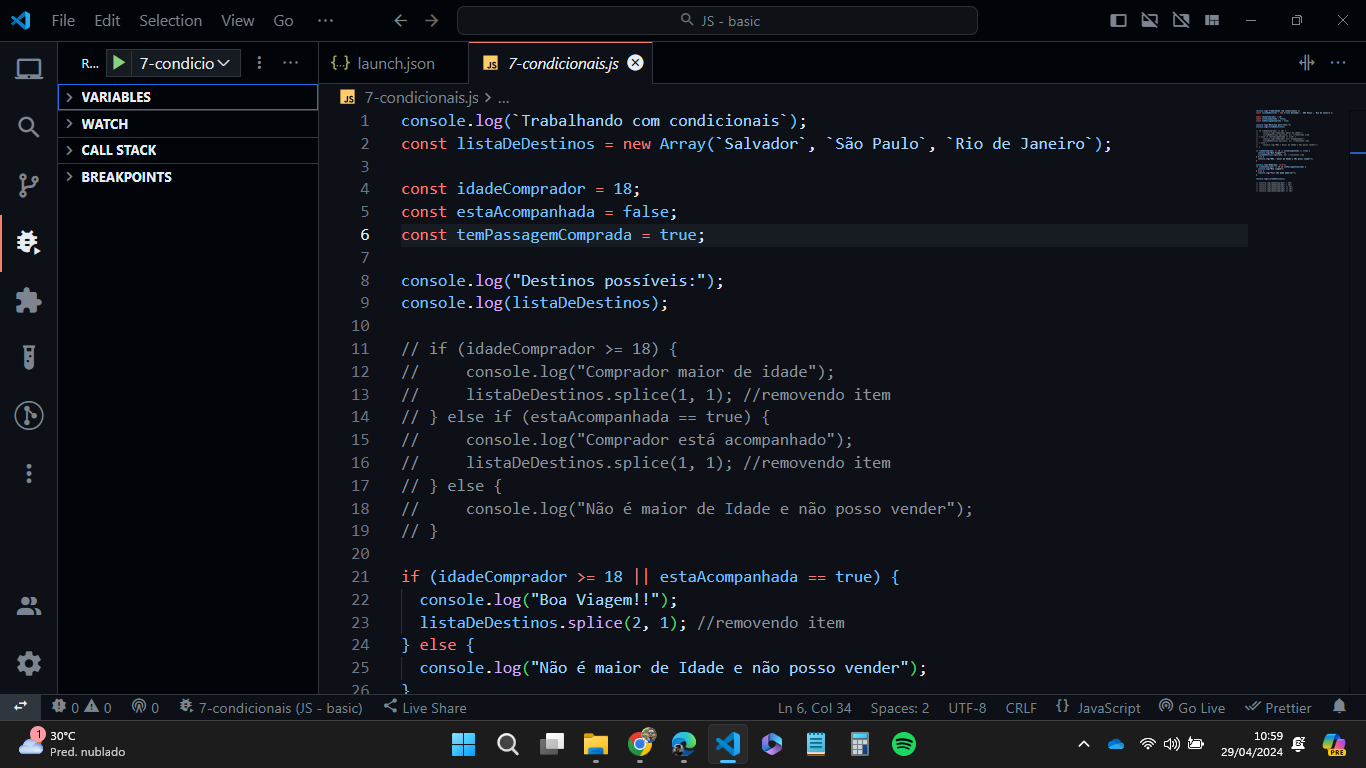This screenshot has width=1366, height=768.
Task: Select the Run and Debug view icon
Action: (29, 242)
